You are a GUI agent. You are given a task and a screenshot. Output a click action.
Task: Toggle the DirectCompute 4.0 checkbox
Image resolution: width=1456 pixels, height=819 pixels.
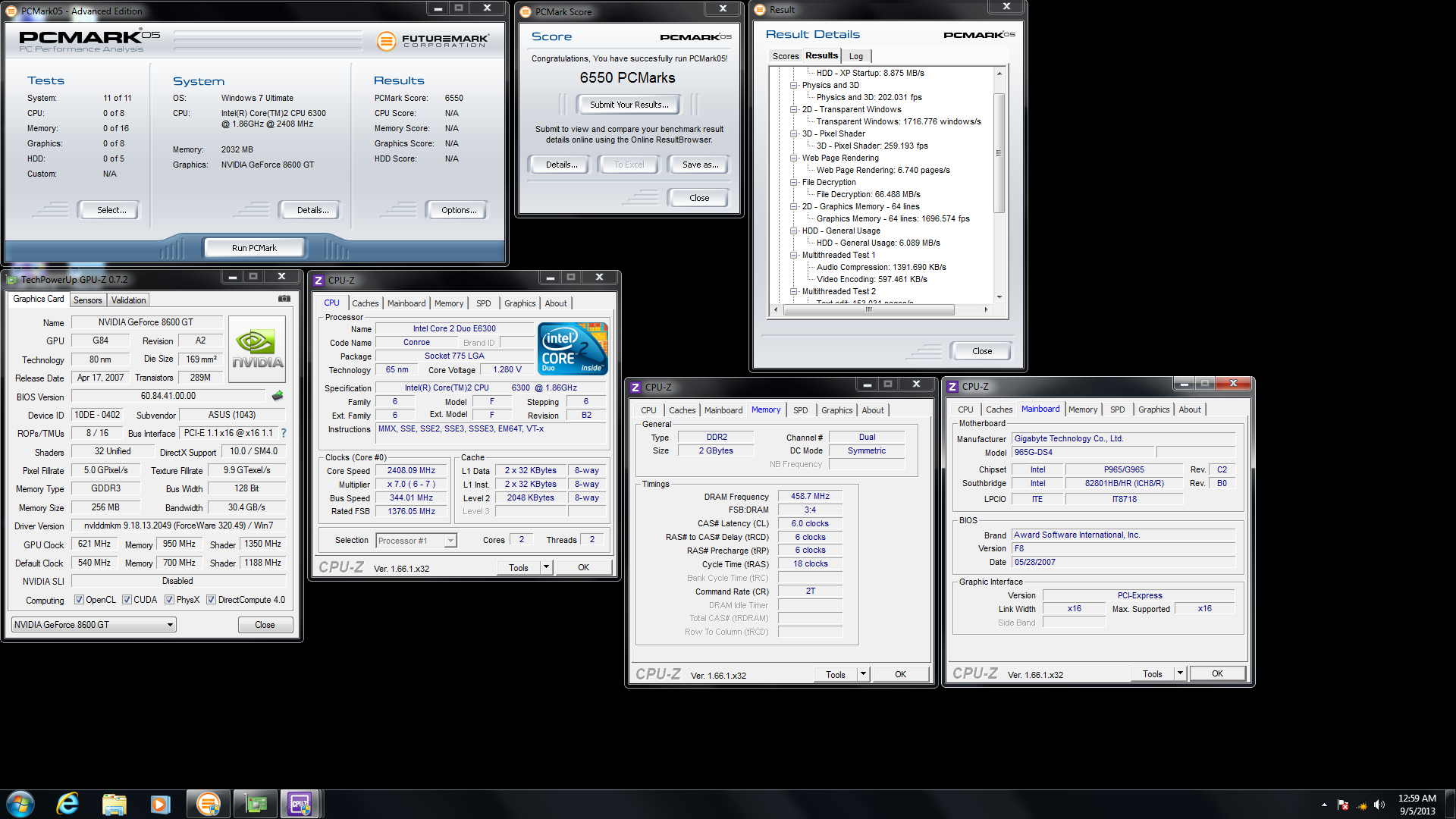(211, 600)
